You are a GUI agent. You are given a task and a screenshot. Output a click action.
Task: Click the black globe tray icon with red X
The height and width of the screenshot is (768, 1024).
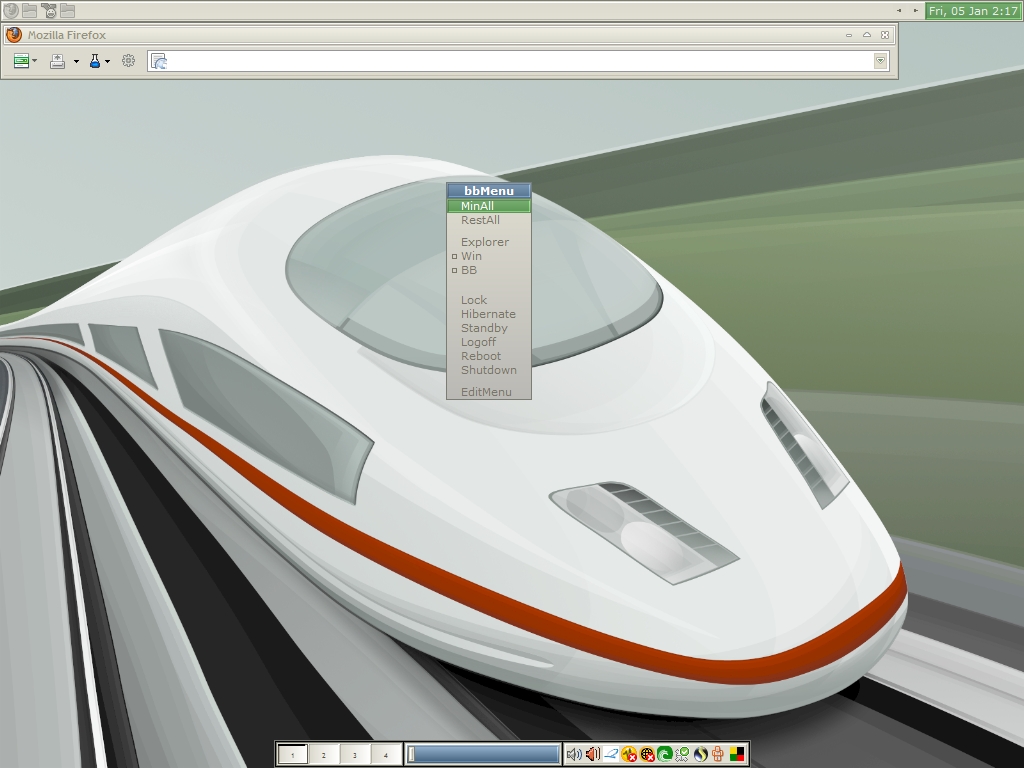coord(647,755)
